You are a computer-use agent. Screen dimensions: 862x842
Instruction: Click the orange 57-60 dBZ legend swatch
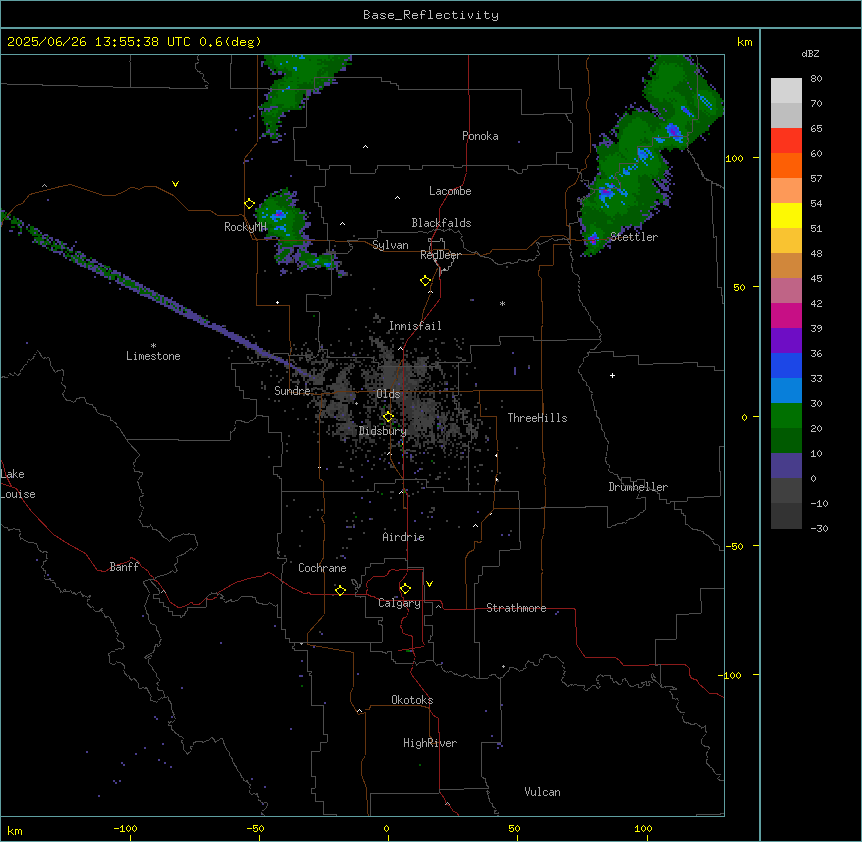pos(786,165)
